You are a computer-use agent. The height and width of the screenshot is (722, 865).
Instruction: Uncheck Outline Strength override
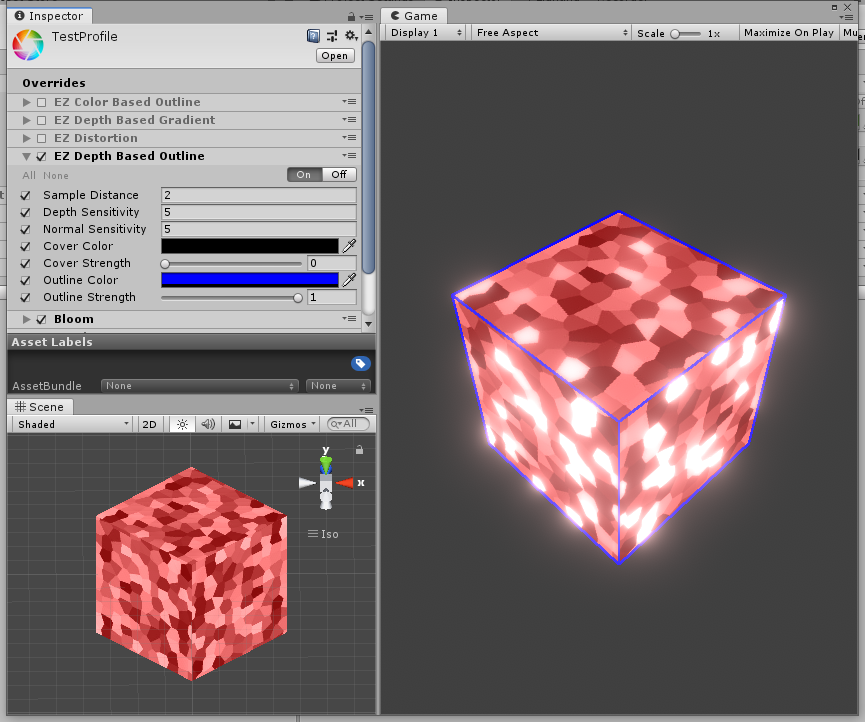pyautogui.click(x=25, y=297)
